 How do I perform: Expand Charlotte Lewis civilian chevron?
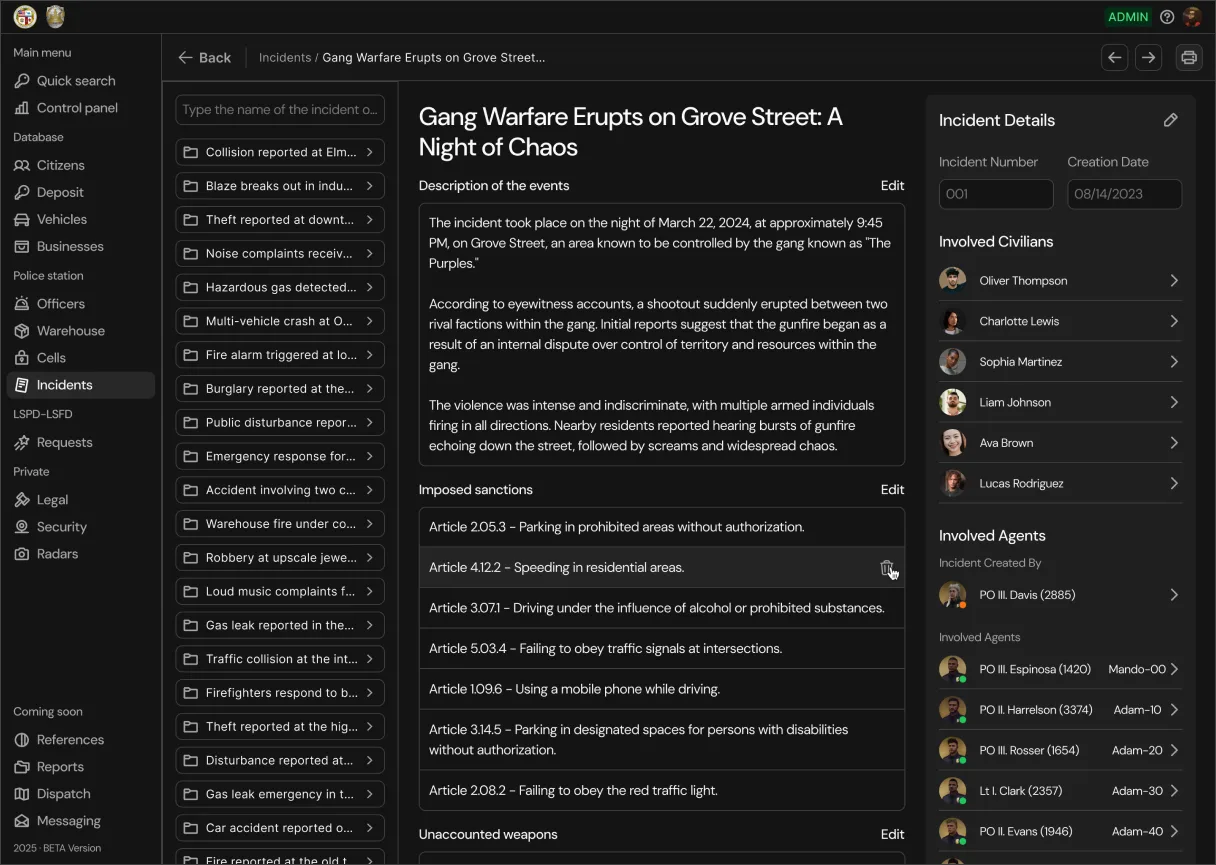pos(1174,321)
